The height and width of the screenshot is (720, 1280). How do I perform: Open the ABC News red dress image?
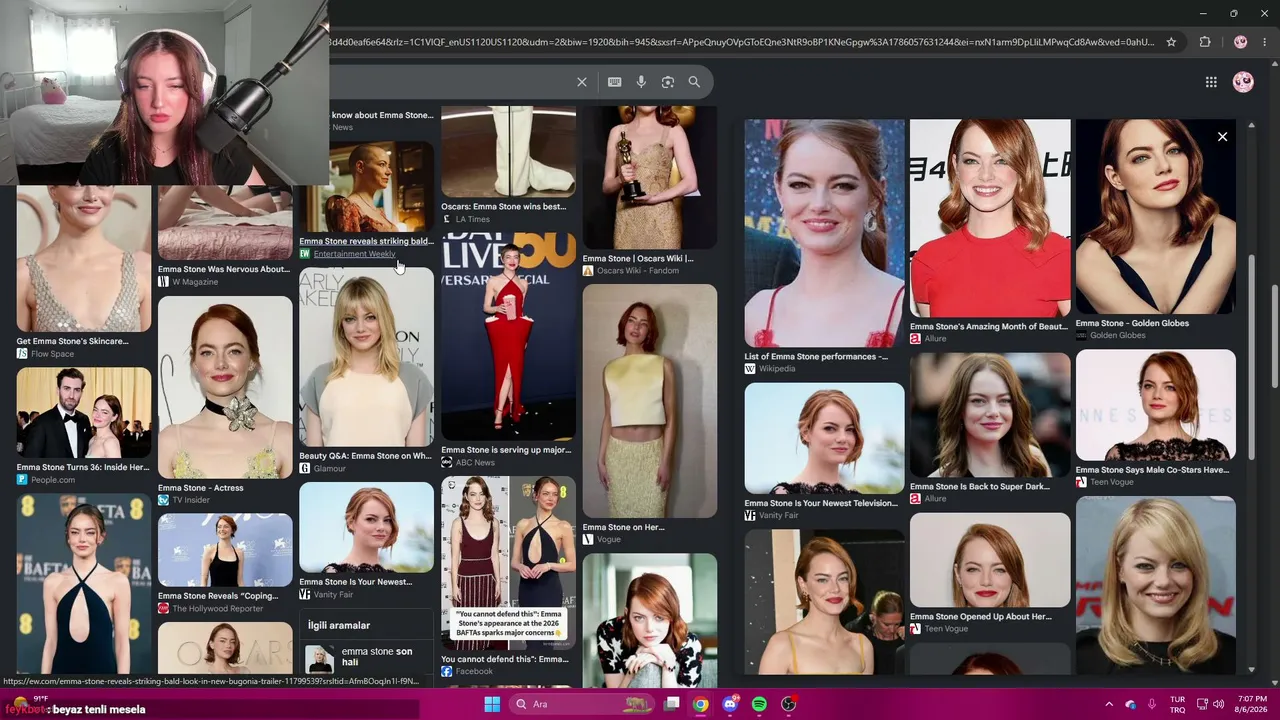pyautogui.click(x=508, y=337)
